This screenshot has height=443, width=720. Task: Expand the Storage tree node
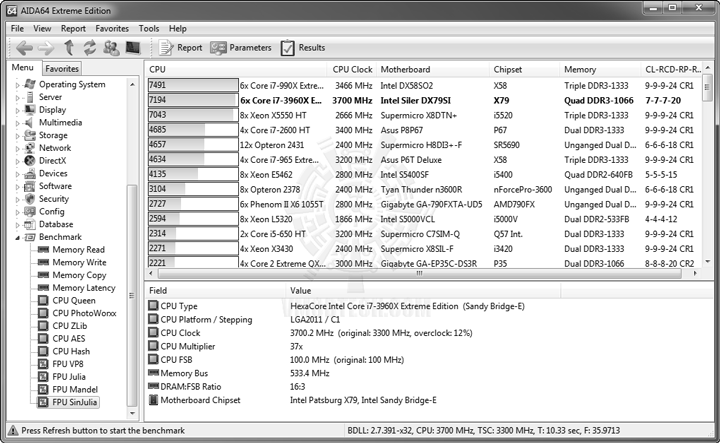point(17,136)
